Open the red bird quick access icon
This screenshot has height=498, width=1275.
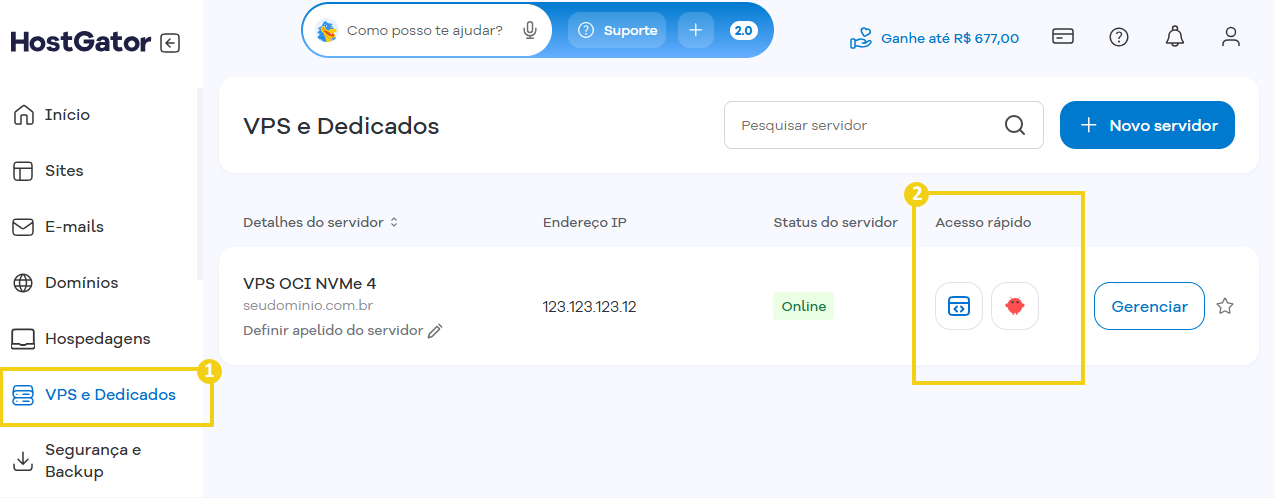point(1015,306)
